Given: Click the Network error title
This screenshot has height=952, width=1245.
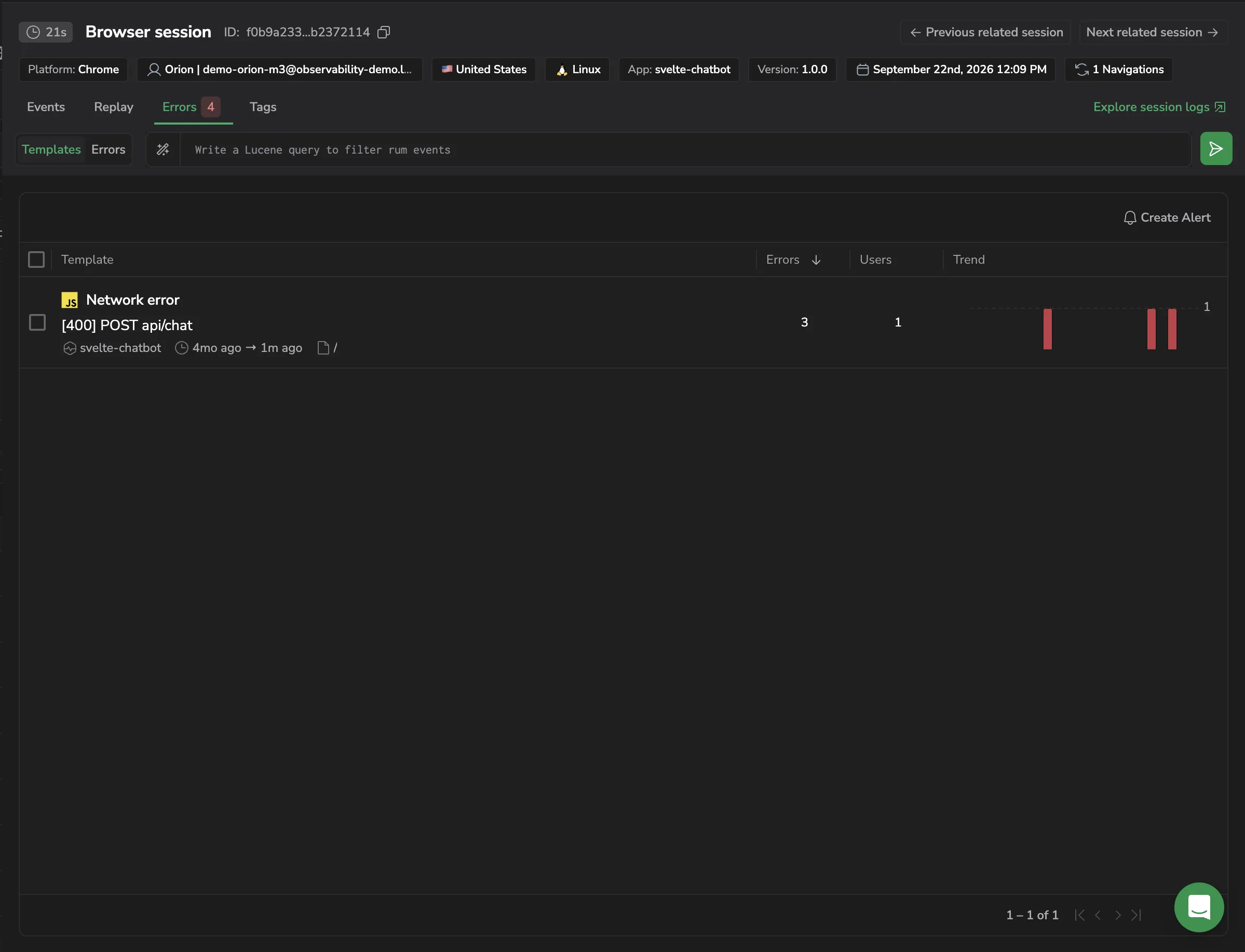Looking at the screenshot, I should click(132, 300).
